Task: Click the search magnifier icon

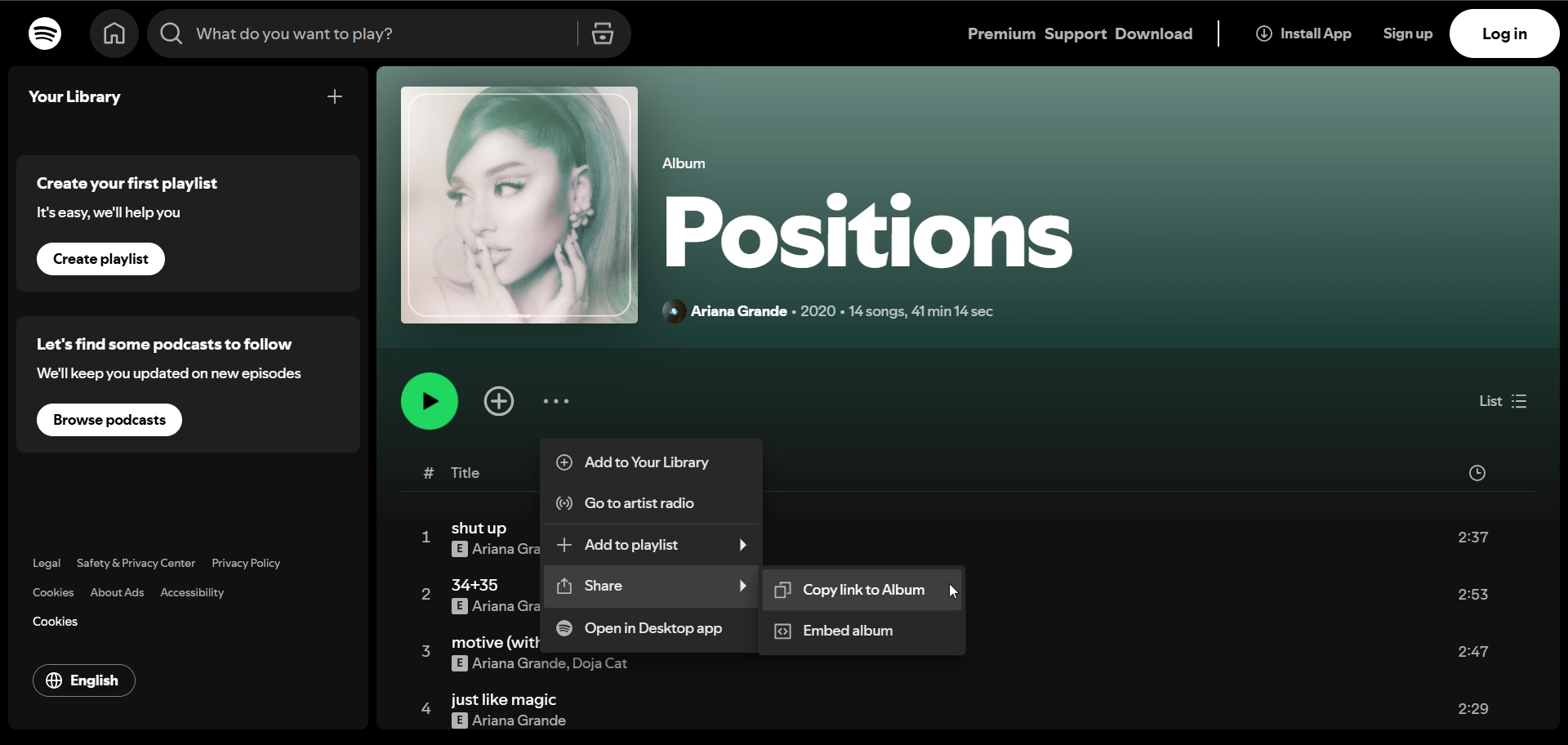Action: 171,33
